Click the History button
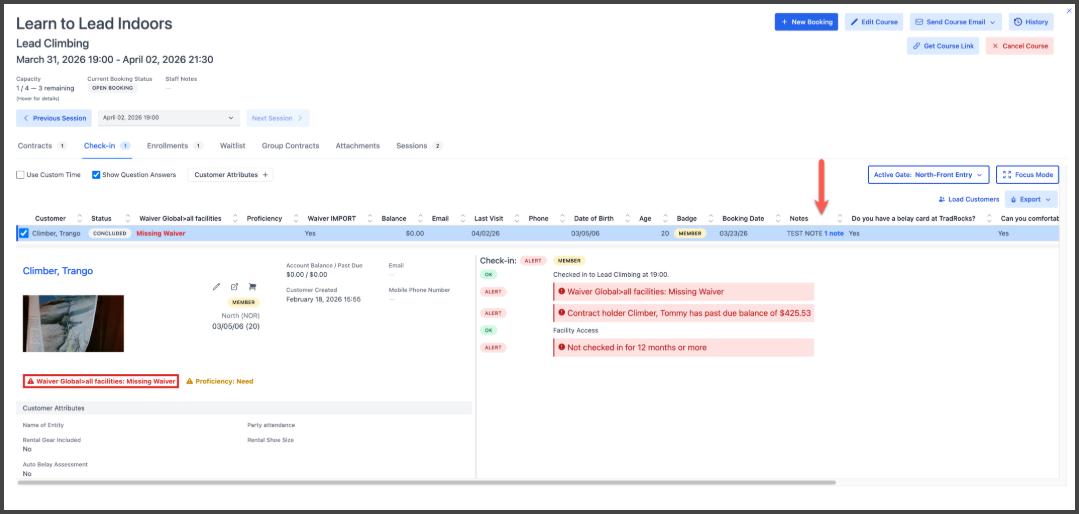This screenshot has height=514, width=1079. coord(1031,22)
